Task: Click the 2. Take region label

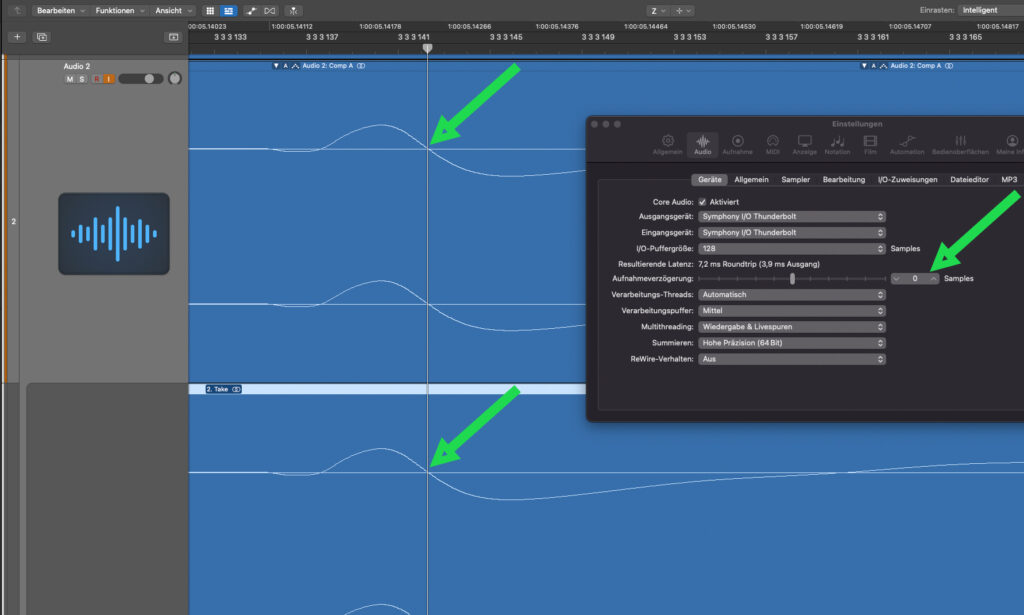Action: click(x=218, y=389)
